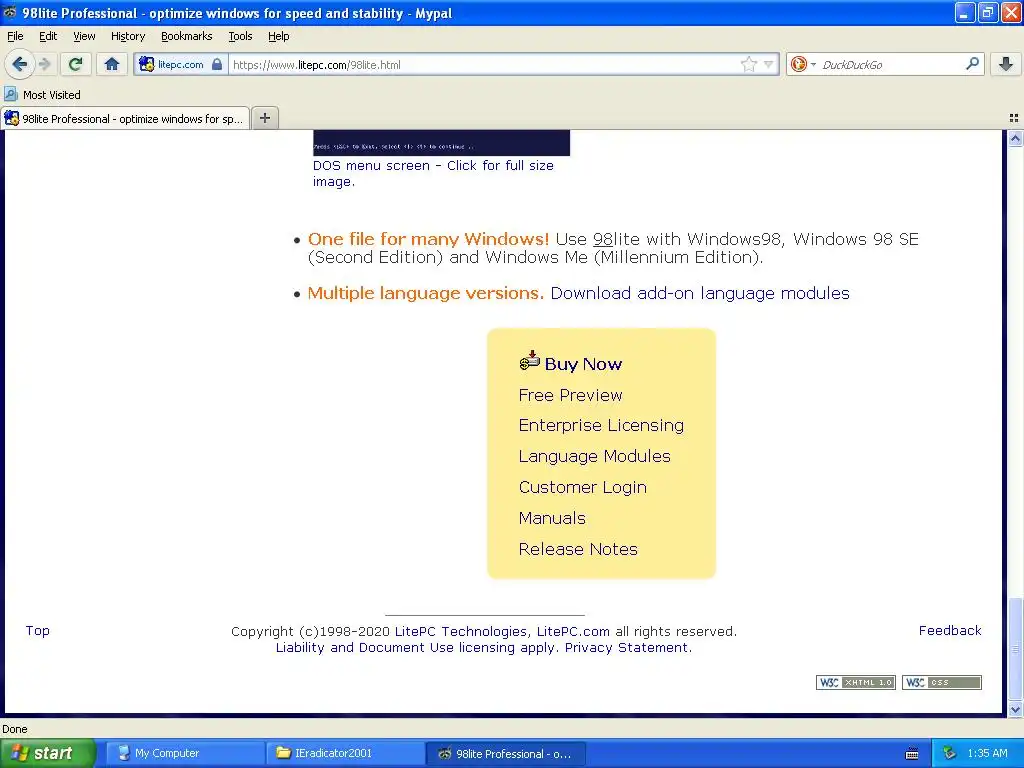Open the Manuals link
The width and height of the screenshot is (1024, 768).
coord(552,518)
